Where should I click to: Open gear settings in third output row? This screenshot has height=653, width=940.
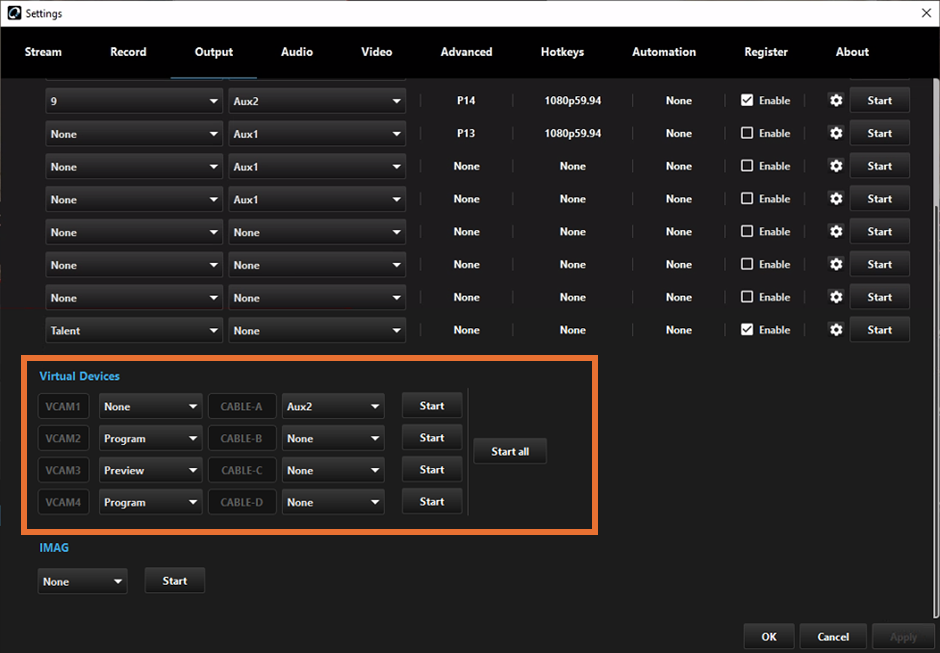pos(836,166)
